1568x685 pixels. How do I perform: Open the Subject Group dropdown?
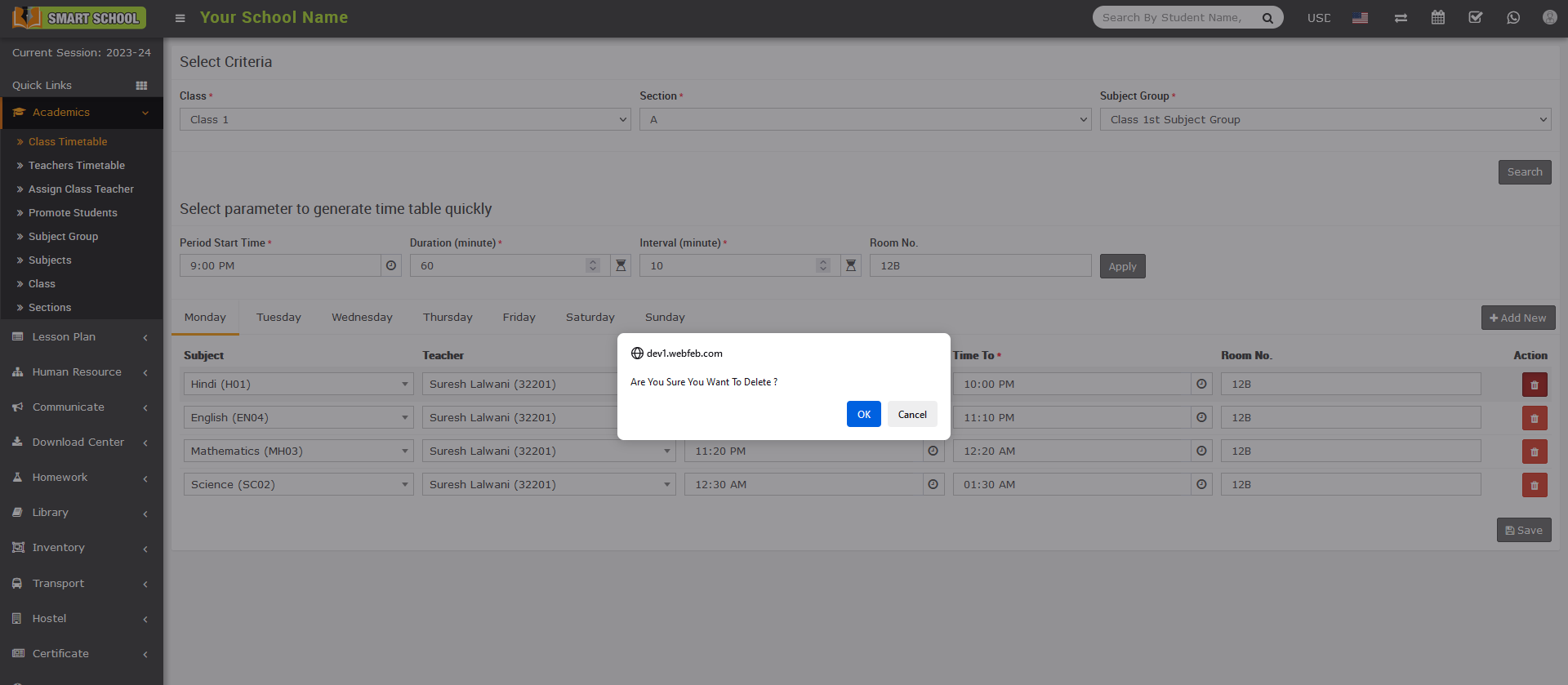tap(1325, 120)
